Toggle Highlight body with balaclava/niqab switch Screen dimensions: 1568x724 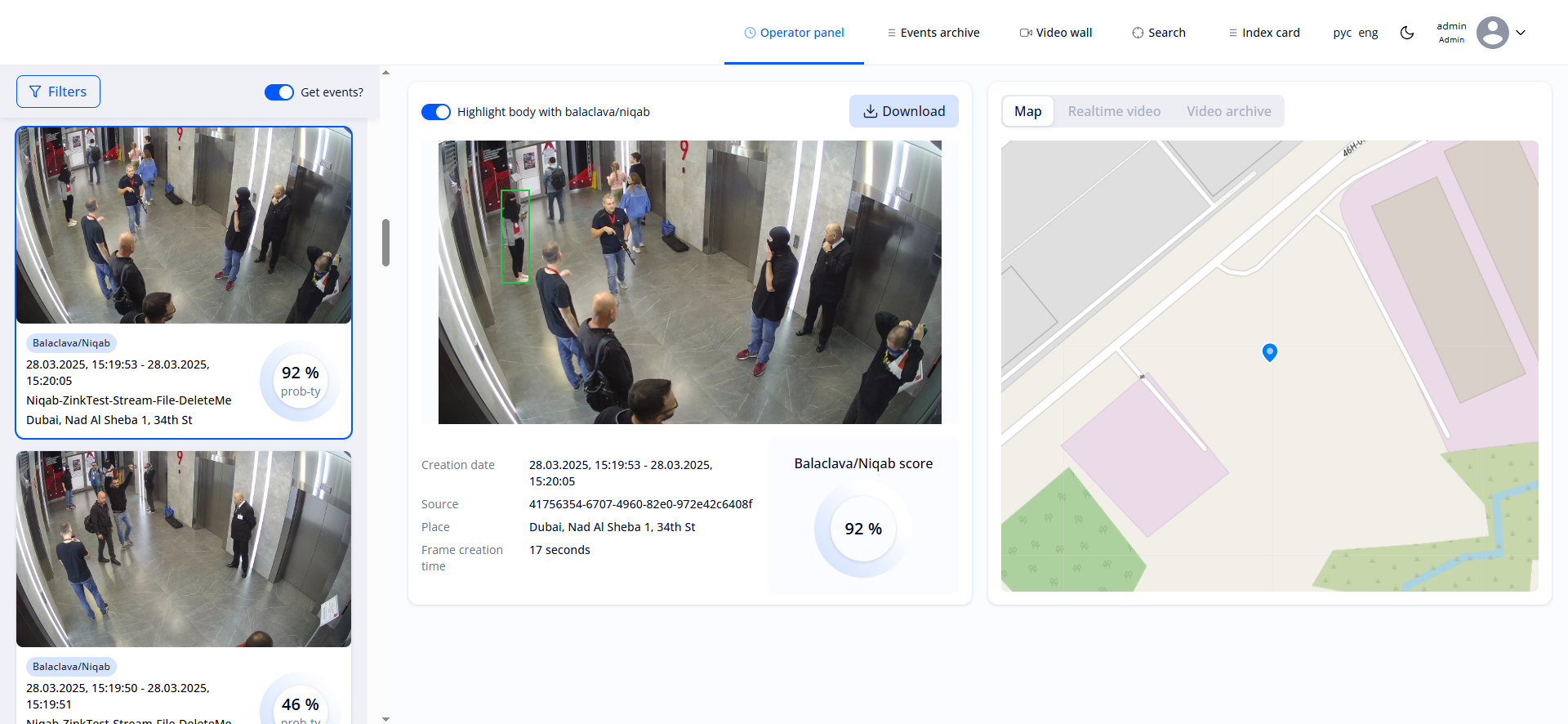coord(435,112)
